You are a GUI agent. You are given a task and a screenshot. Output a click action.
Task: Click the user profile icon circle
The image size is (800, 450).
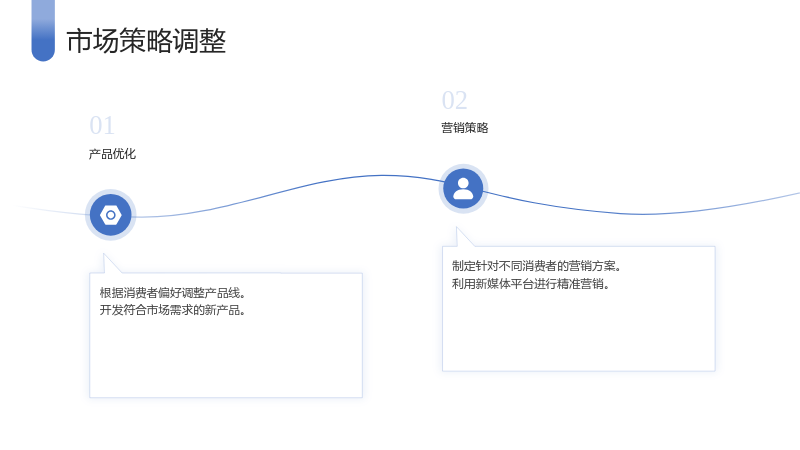(x=463, y=189)
